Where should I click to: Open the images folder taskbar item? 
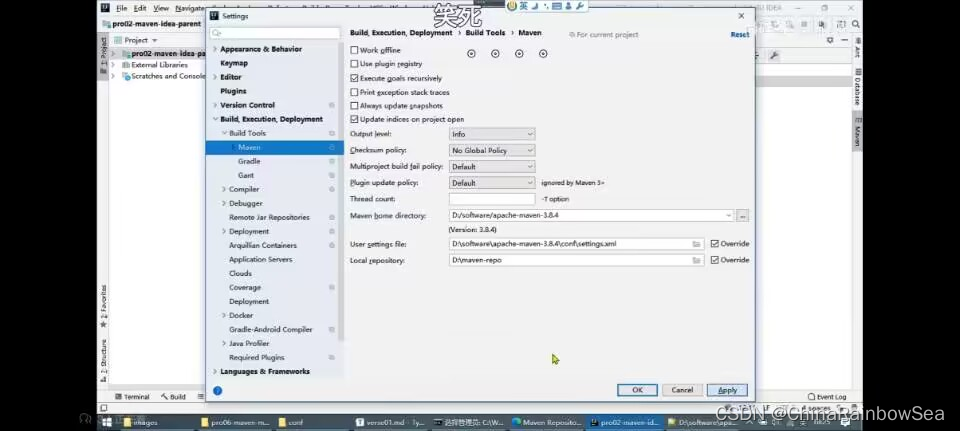(x=140, y=422)
